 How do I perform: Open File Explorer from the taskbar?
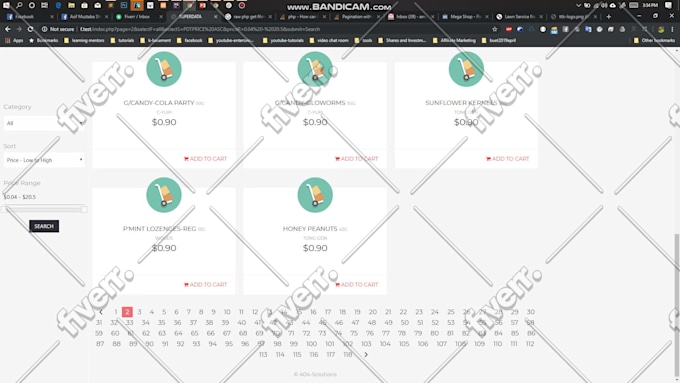point(71,5)
